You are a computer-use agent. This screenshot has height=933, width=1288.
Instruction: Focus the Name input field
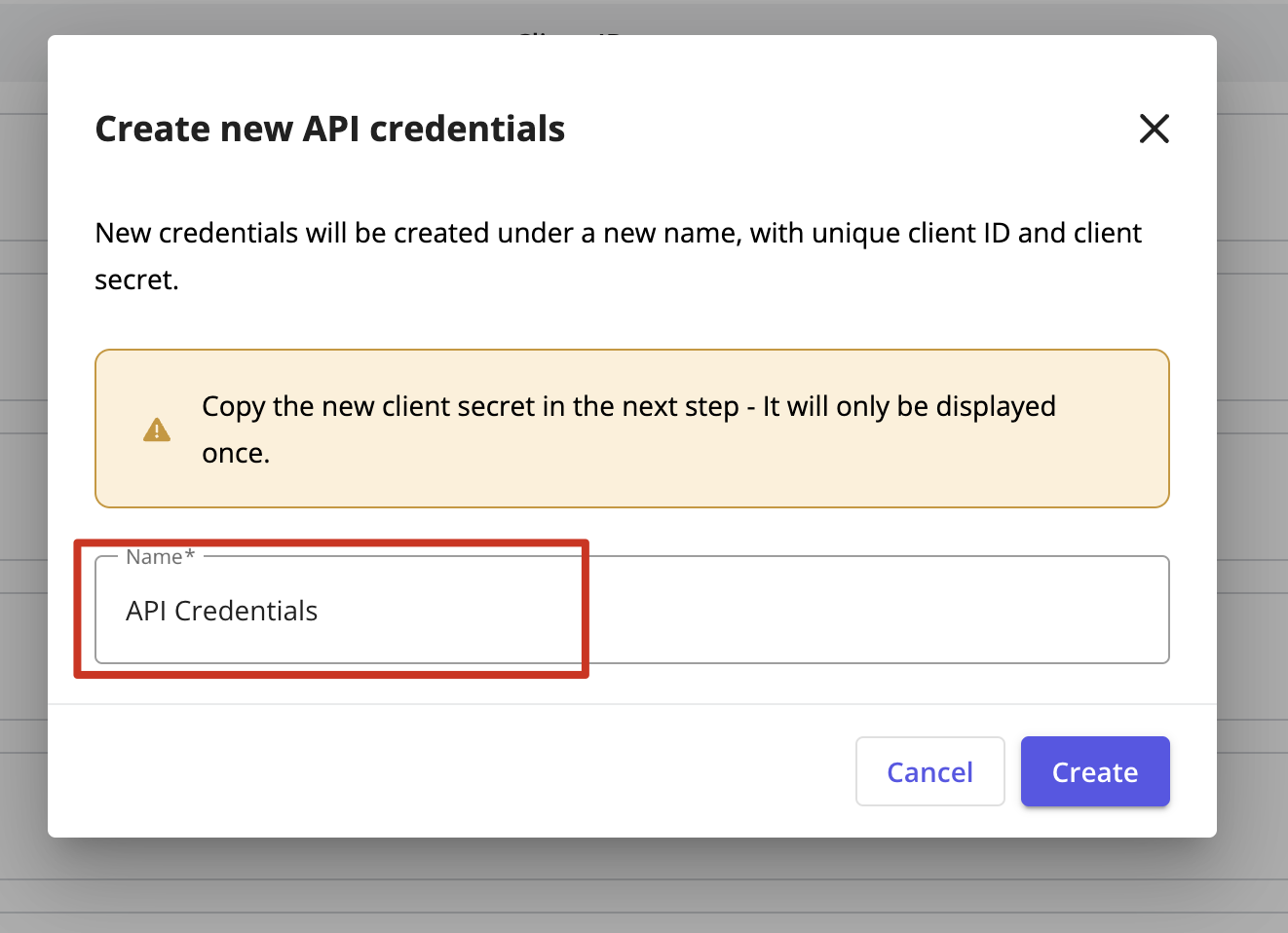(632, 610)
